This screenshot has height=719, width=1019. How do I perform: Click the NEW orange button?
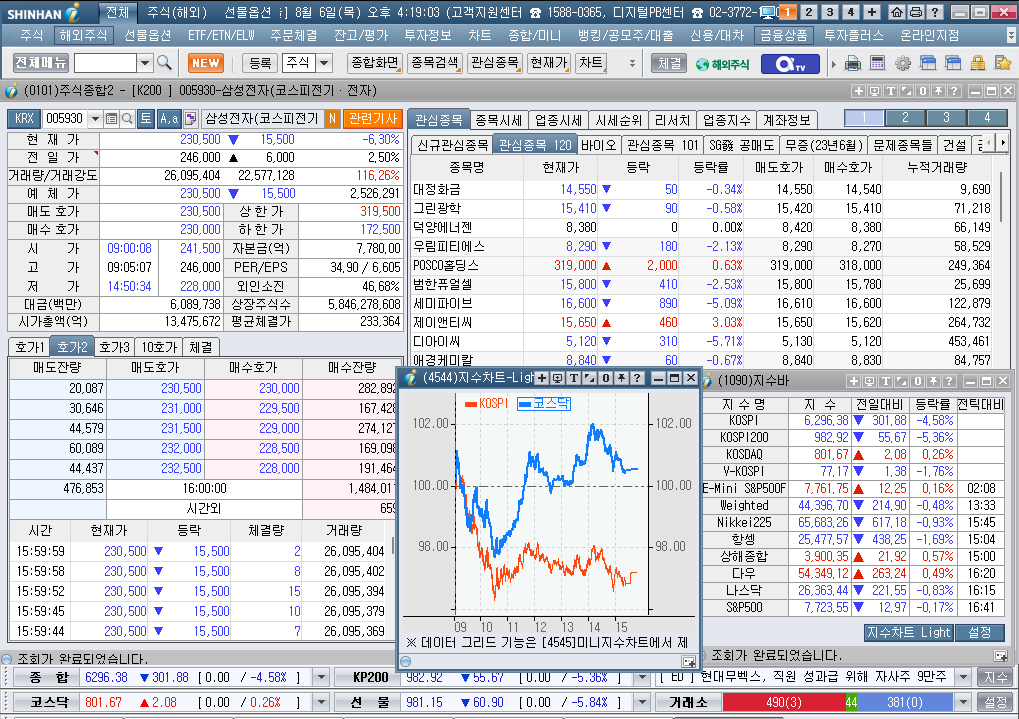tap(206, 63)
